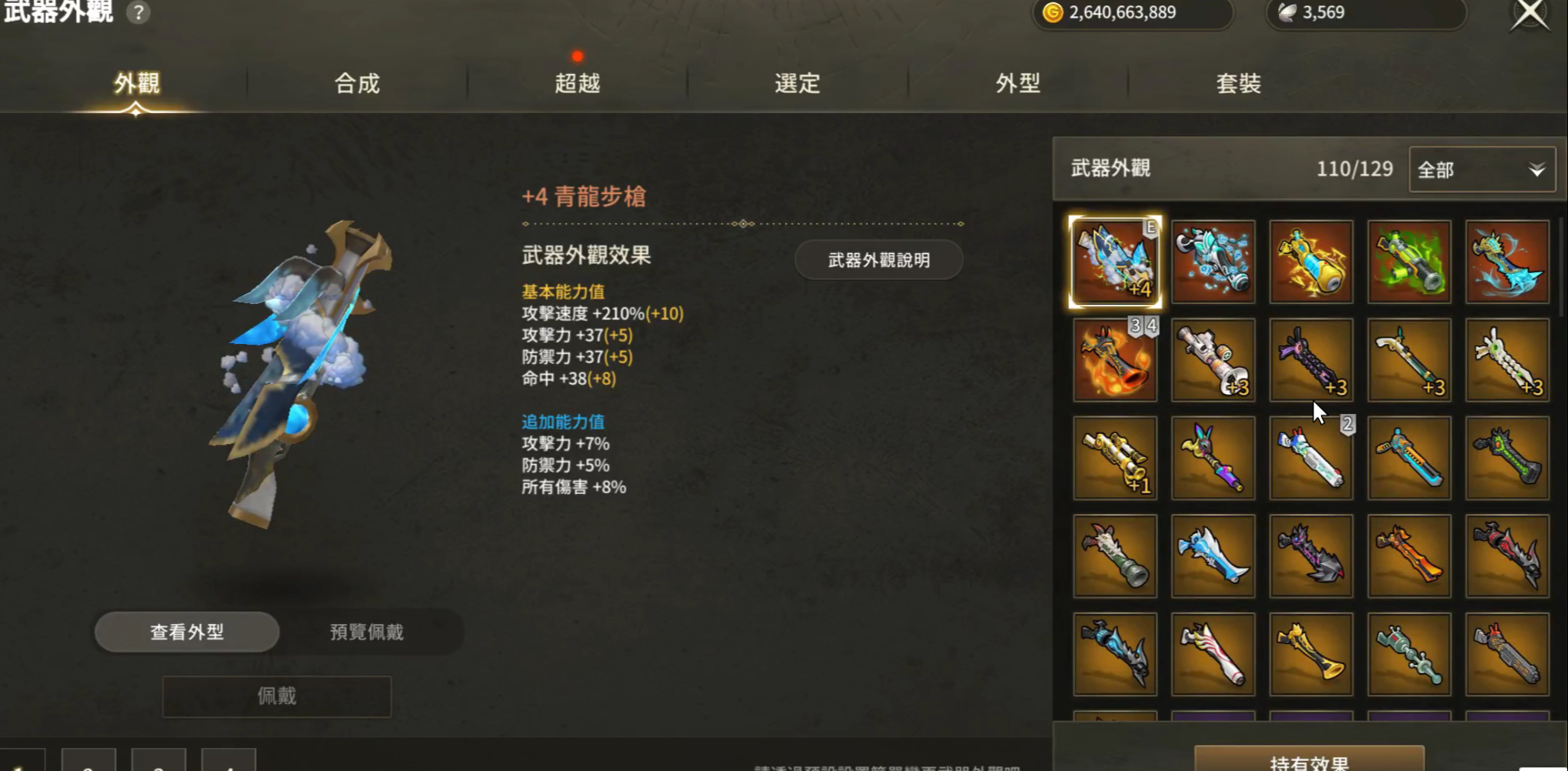Open the 全部 filter dropdown
The image size is (1568, 771).
pos(1482,169)
